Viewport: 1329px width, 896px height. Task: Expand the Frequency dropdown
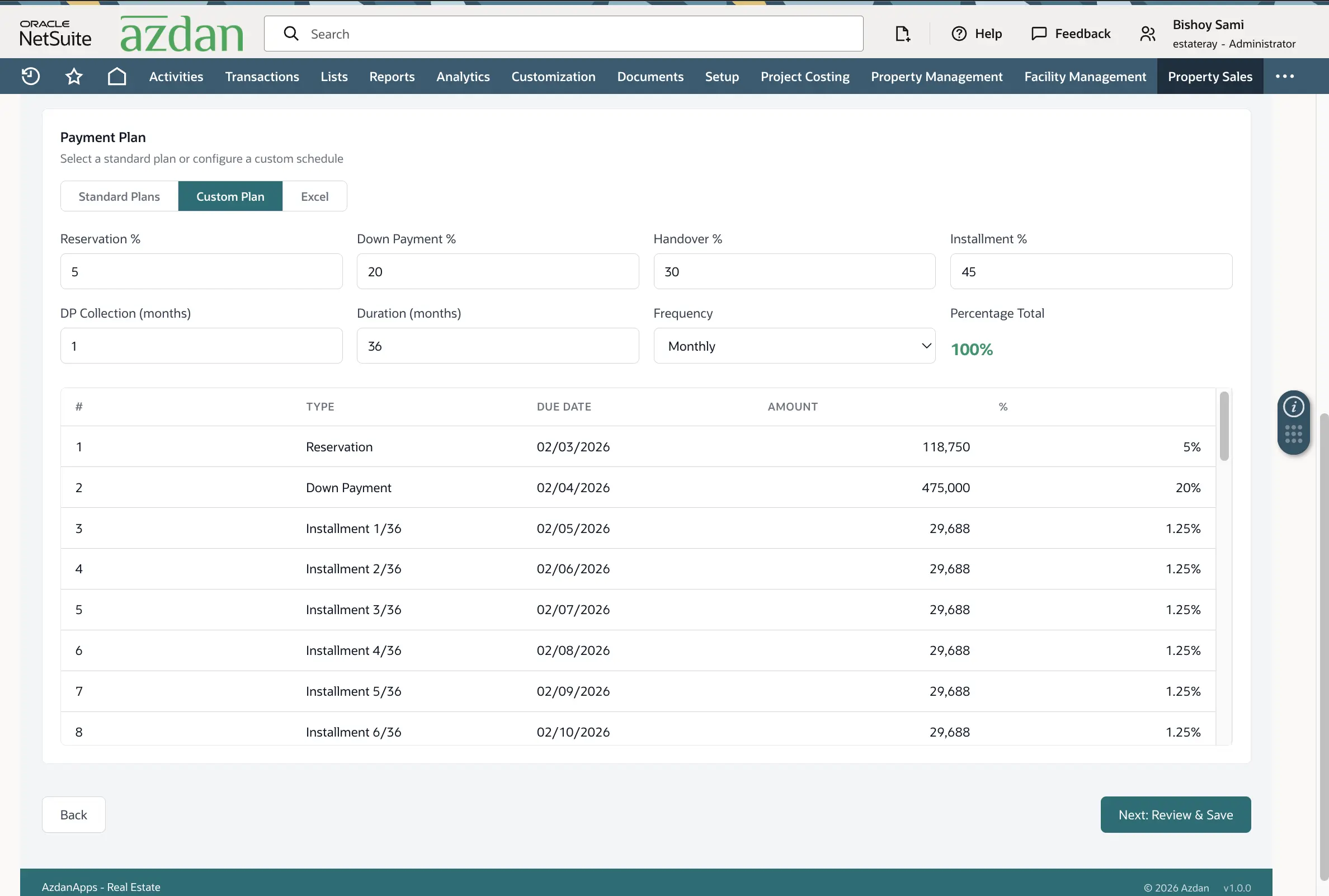[x=794, y=346]
